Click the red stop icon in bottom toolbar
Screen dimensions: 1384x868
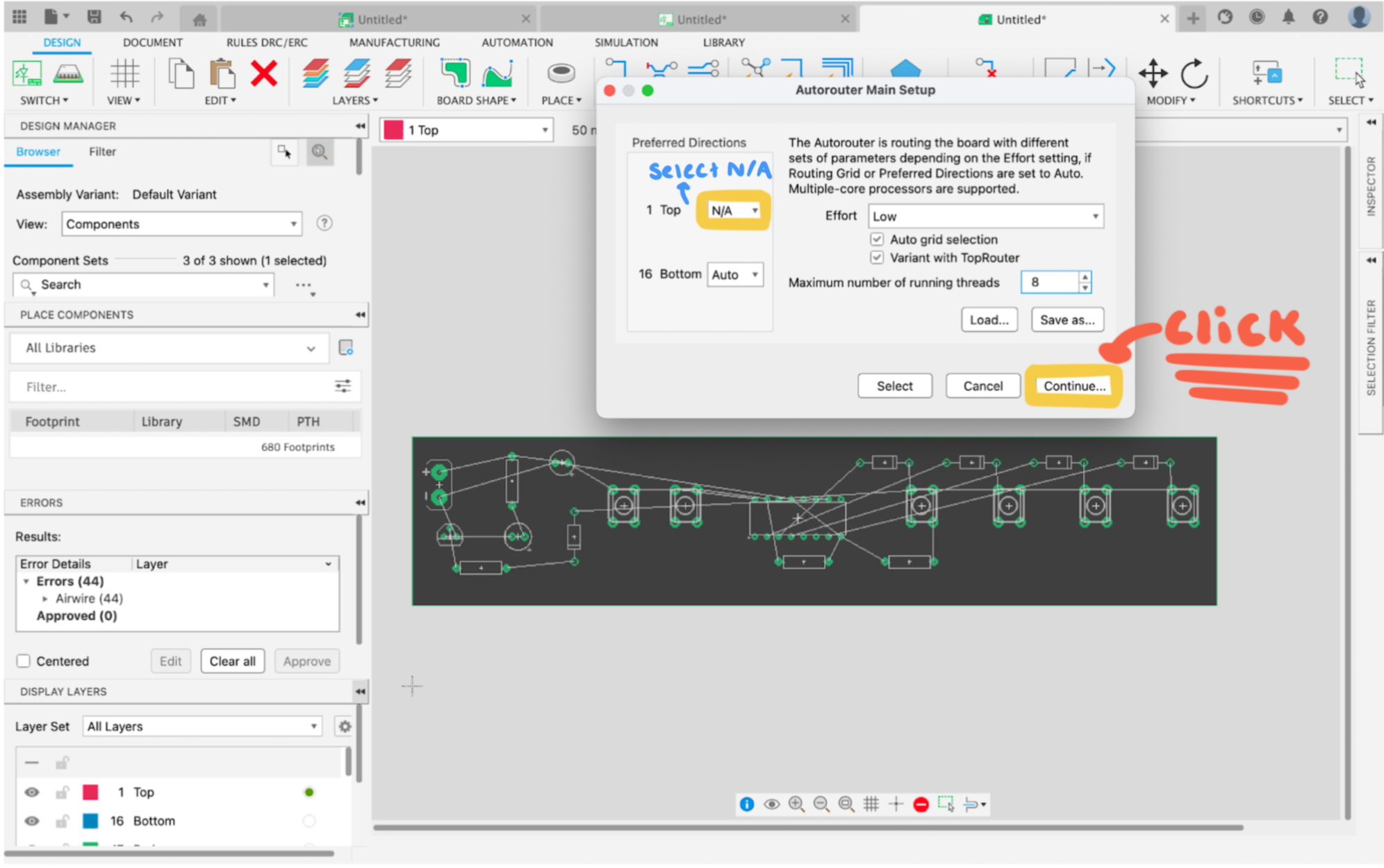click(x=921, y=804)
